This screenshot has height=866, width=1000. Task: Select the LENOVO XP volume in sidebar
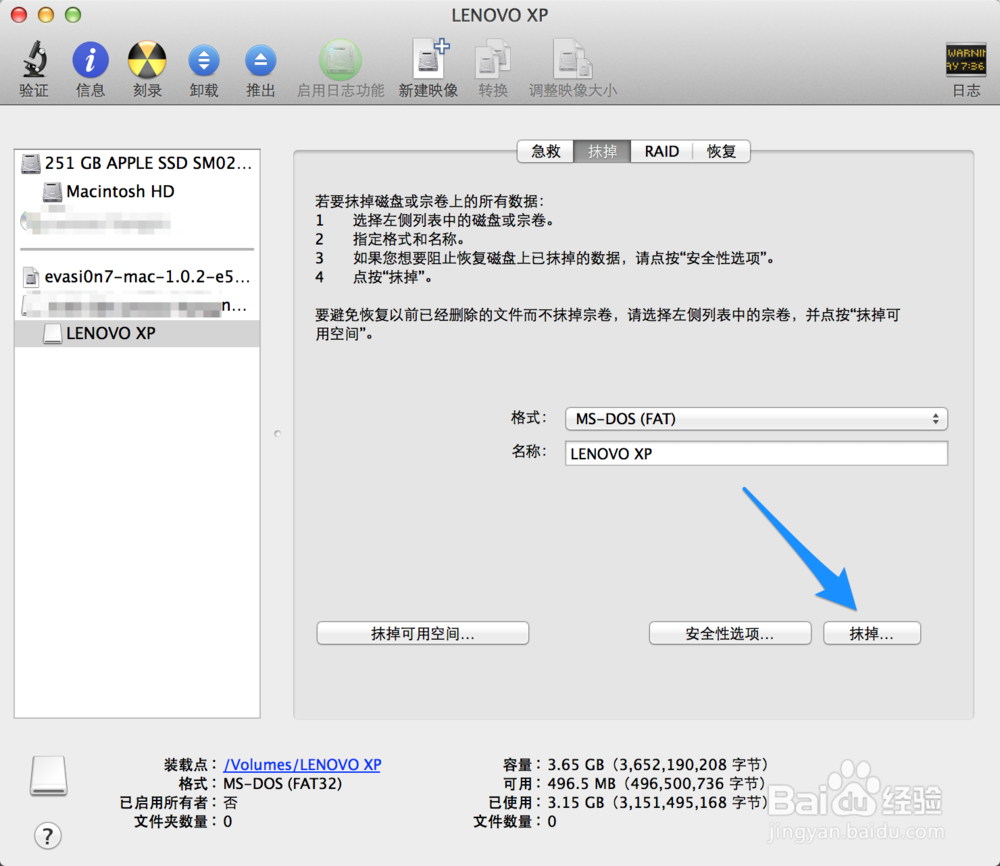[x=137, y=334]
